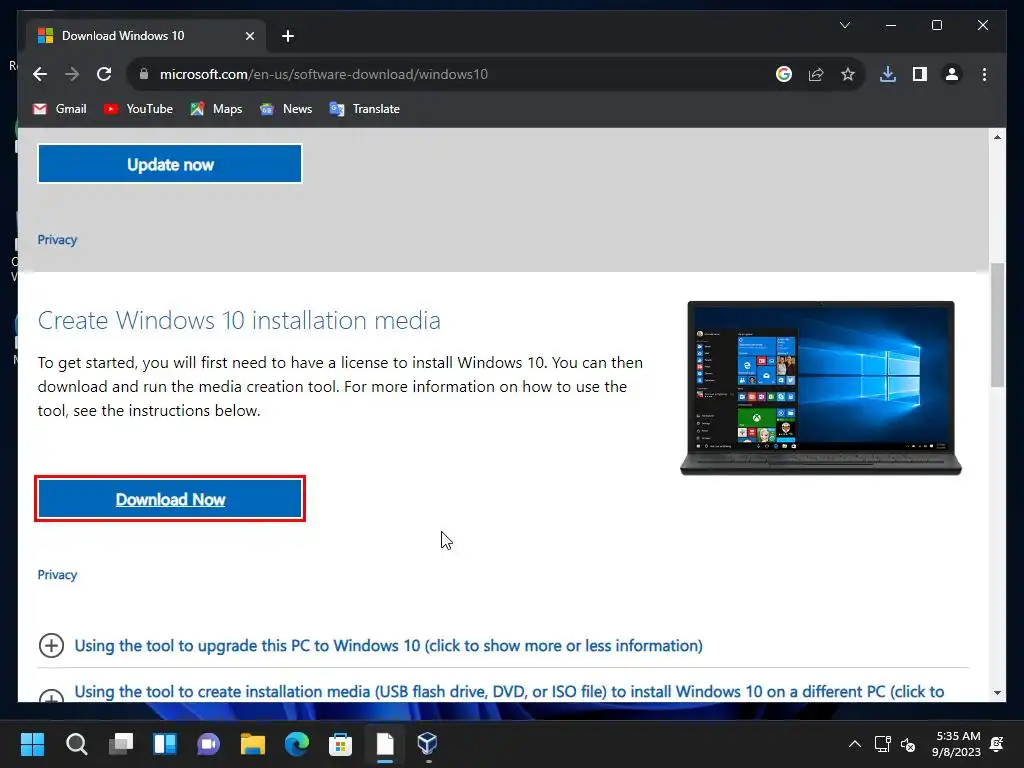Expand the upgrade this PC section icon
This screenshot has height=768, width=1024.
(x=51, y=645)
